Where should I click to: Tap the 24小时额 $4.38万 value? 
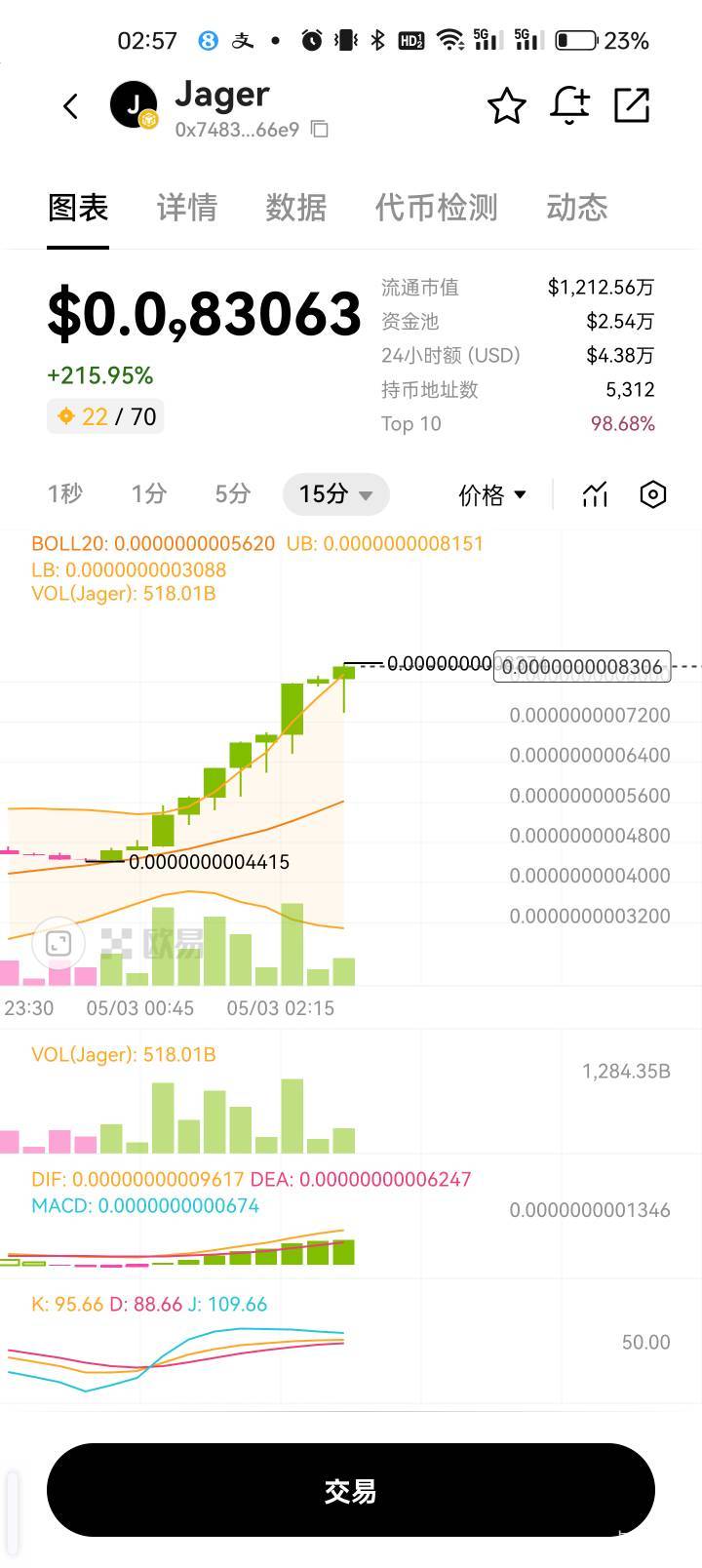620,355
